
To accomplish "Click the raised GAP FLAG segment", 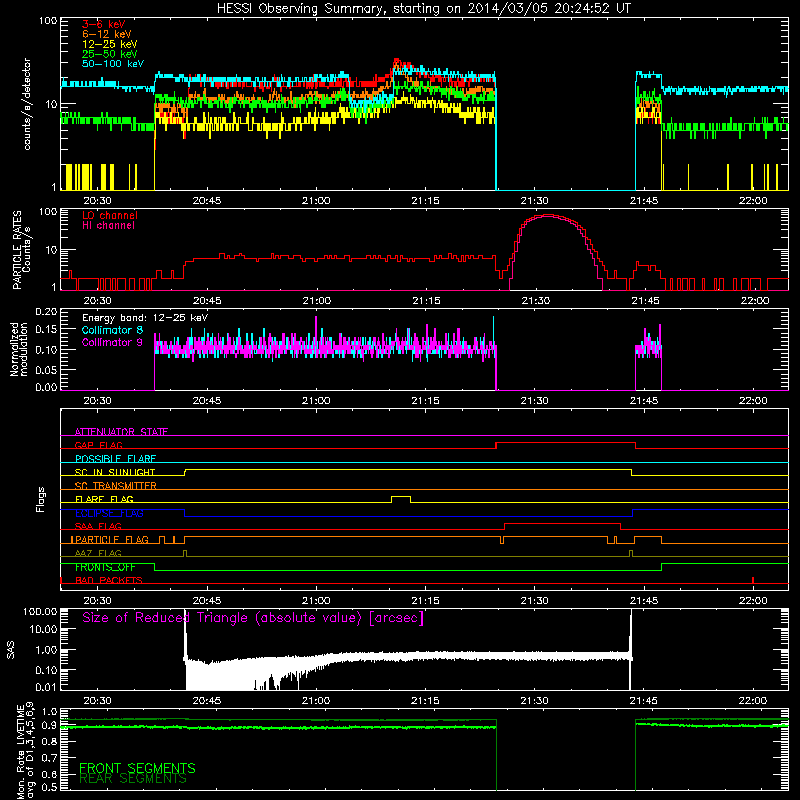I will pyautogui.click(x=566, y=443).
